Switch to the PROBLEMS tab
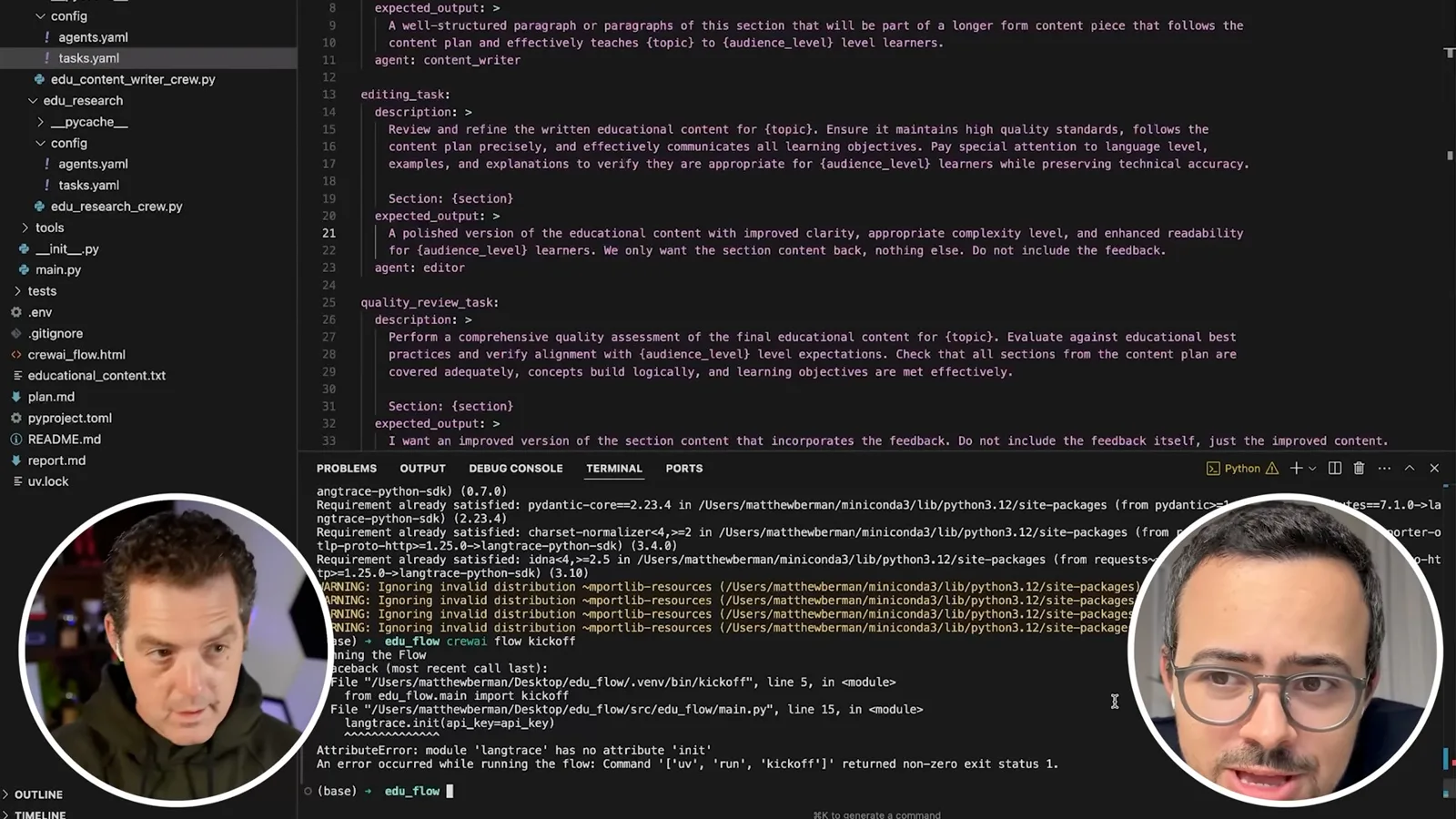1456x819 pixels. [x=347, y=469]
